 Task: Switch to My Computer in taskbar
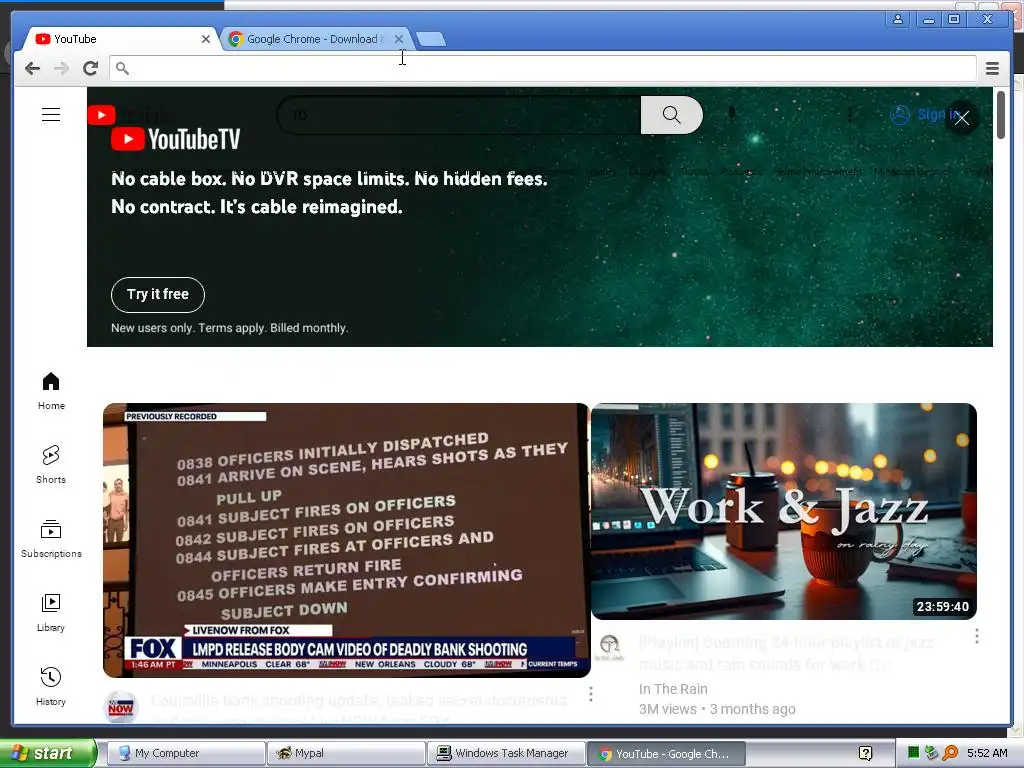(186, 753)
